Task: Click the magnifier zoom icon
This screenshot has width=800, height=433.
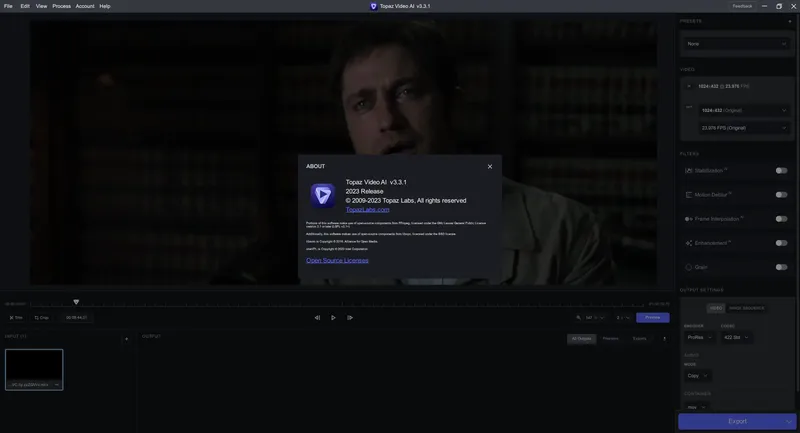Action: [579, 318]
